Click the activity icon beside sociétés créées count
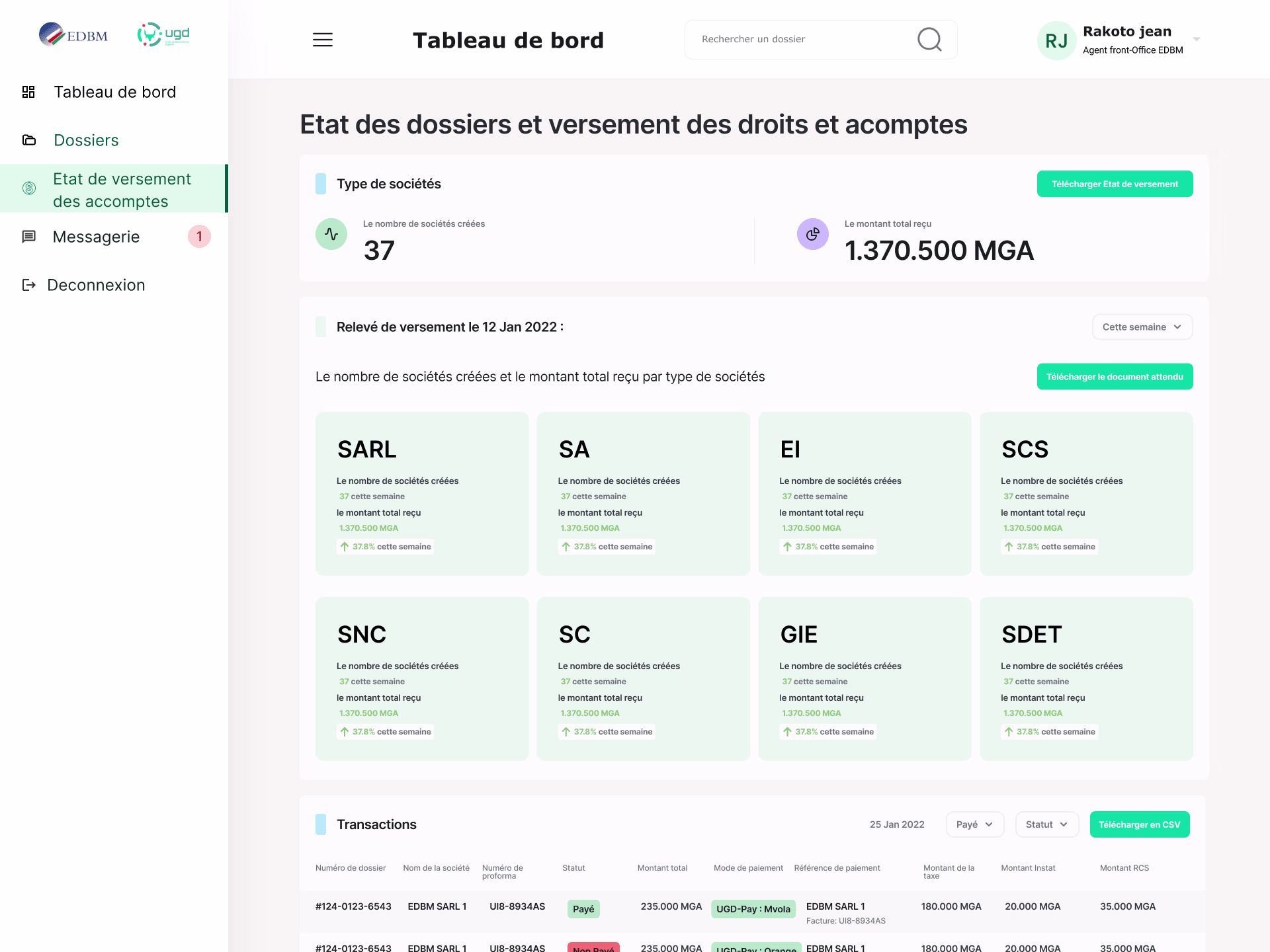 click(x=331, y=234)
